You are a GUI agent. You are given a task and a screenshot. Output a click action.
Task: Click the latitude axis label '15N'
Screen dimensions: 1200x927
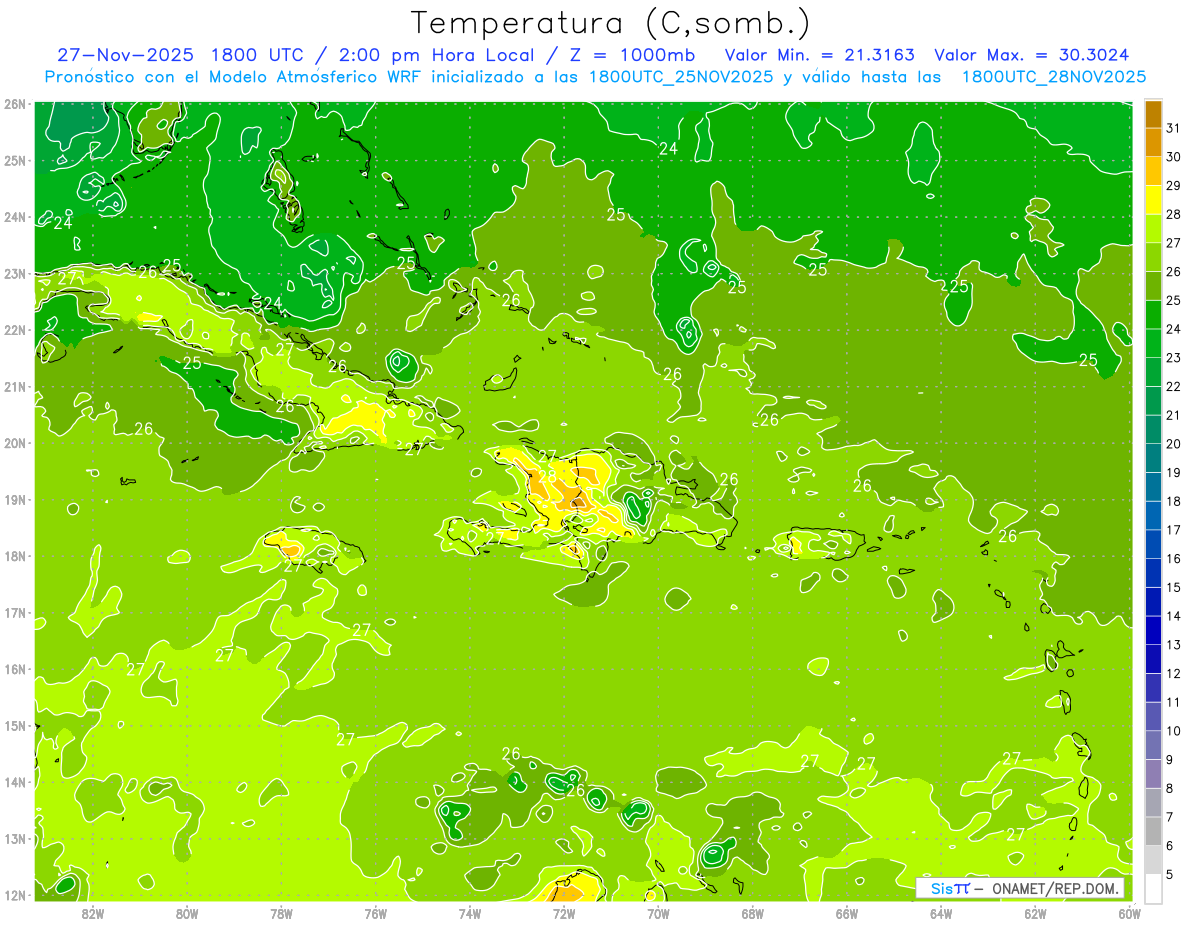click(15, 726)
